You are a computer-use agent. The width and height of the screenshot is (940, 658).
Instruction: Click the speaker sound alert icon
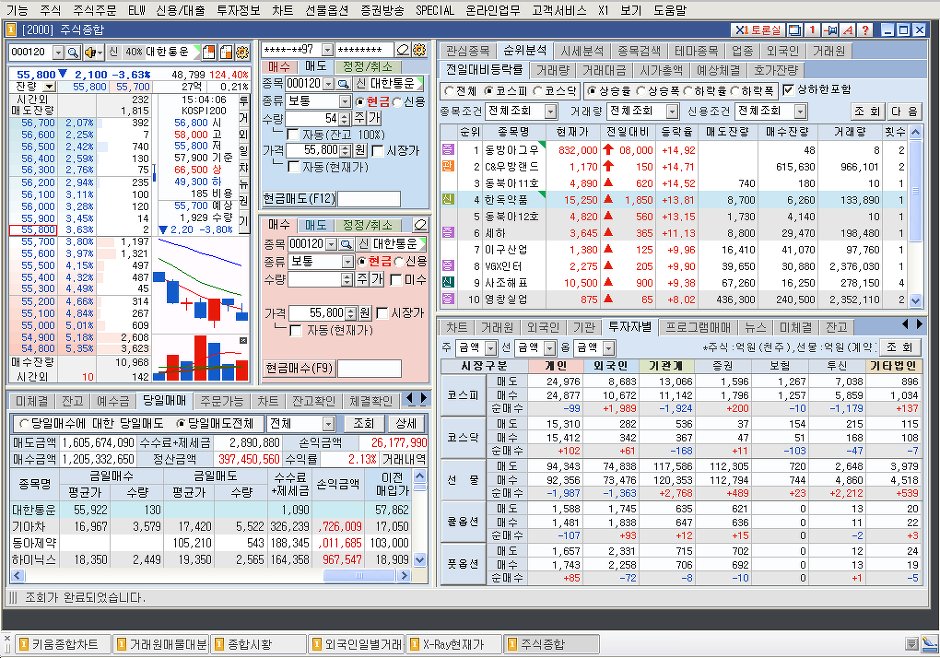click(93, 52)
